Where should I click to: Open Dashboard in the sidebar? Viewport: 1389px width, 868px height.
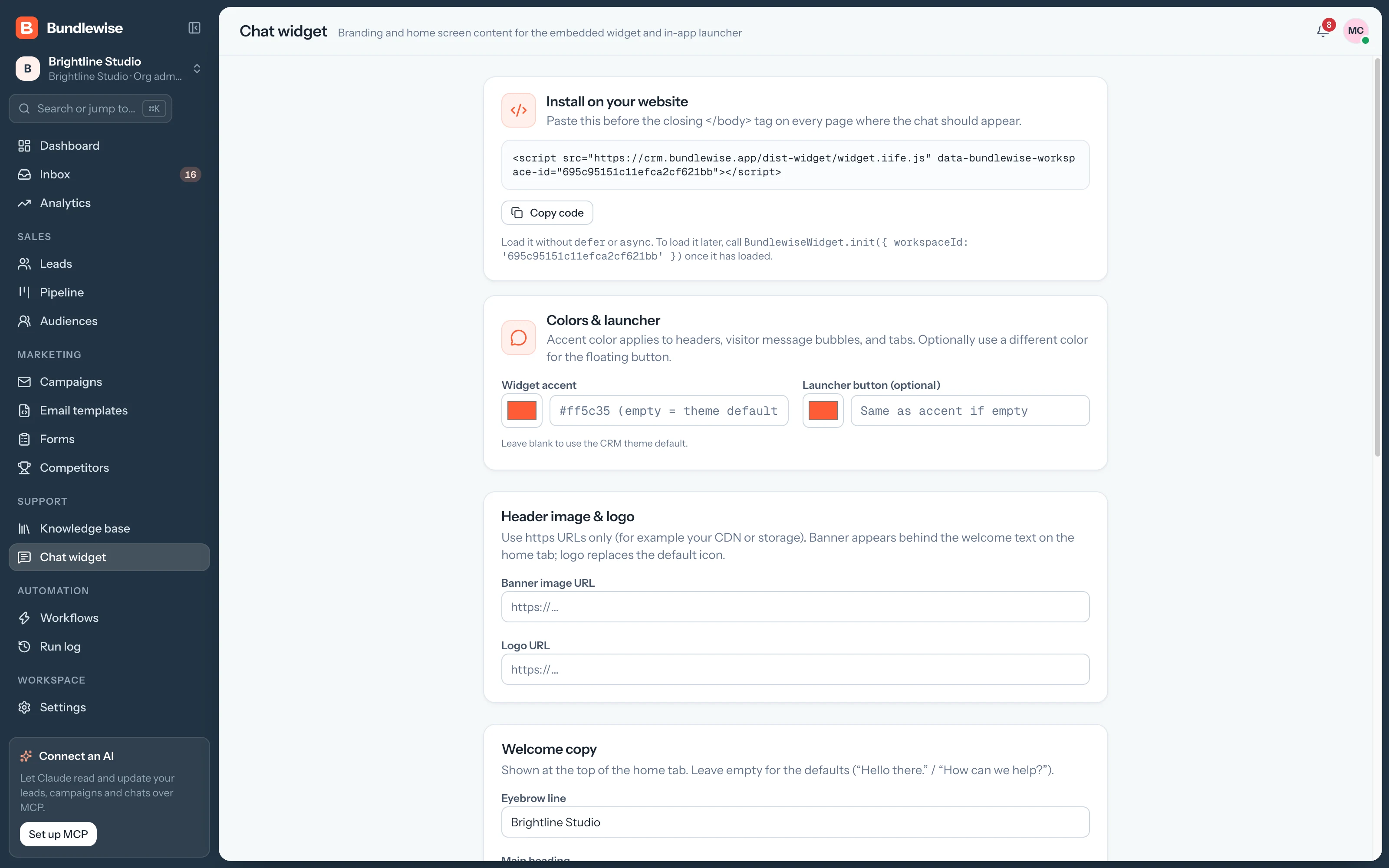coord(109,146)
